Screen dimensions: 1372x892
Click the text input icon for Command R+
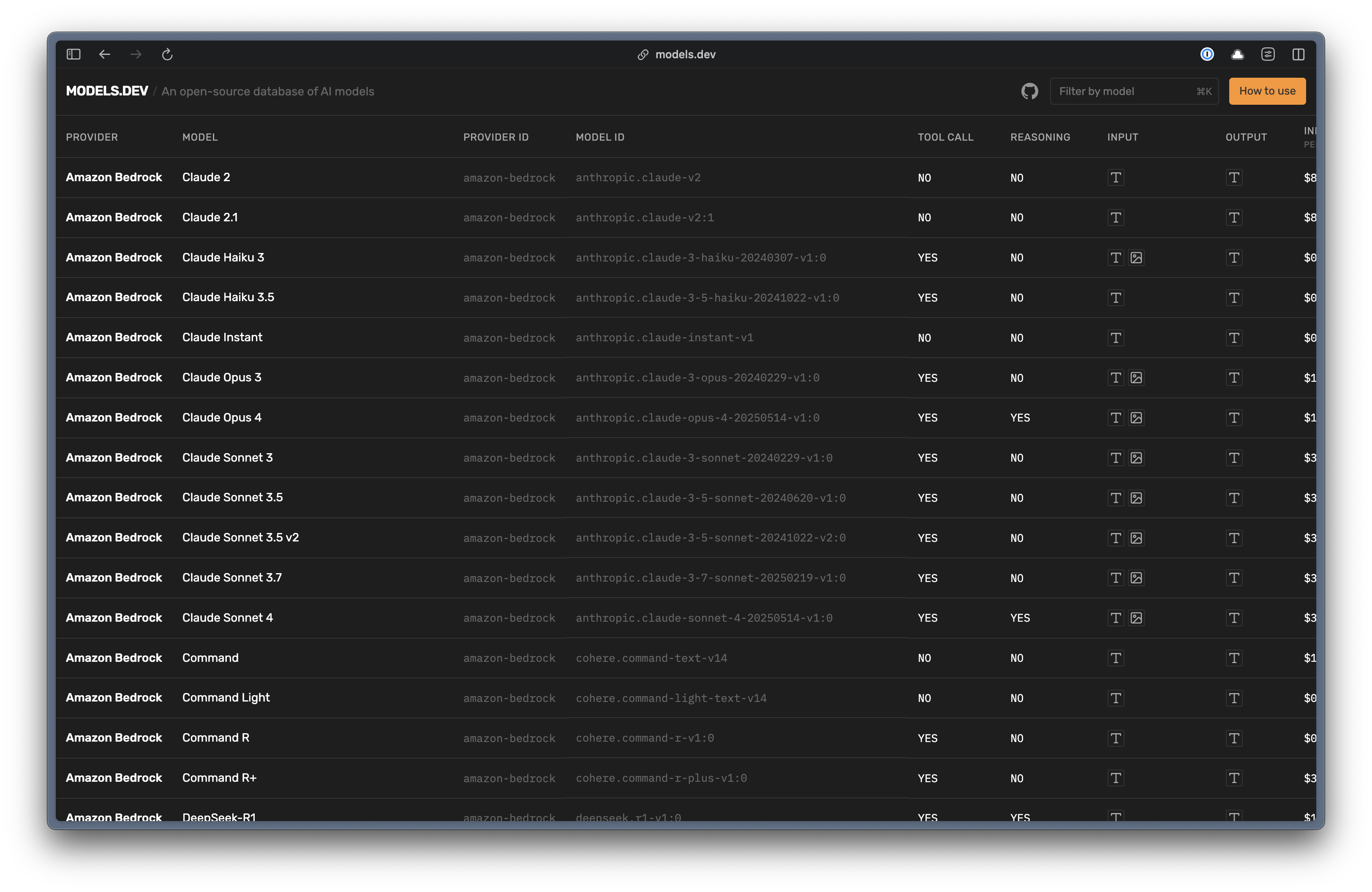(x=1116, y=778)
